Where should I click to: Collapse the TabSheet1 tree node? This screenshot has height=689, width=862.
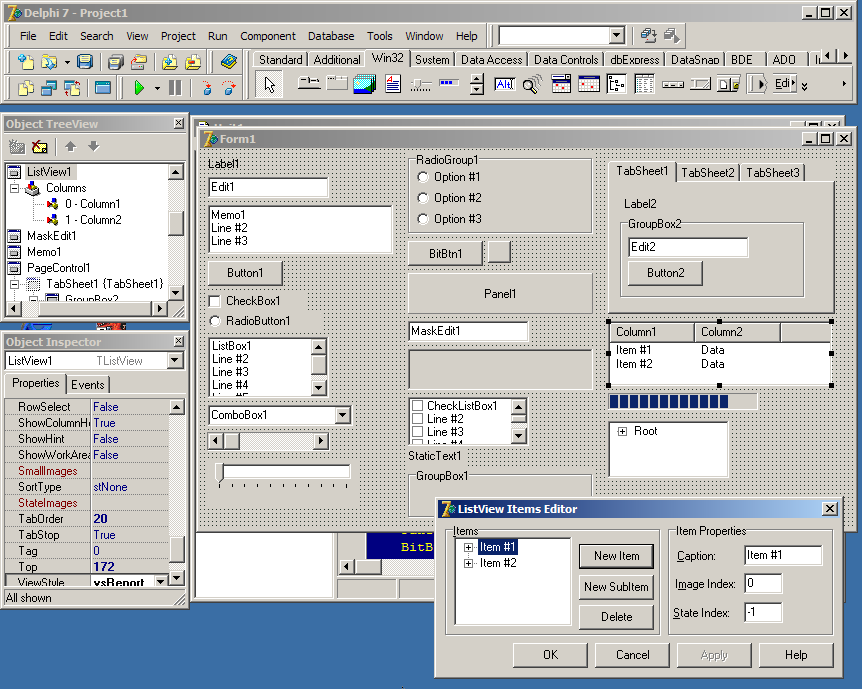pos(14,284)
